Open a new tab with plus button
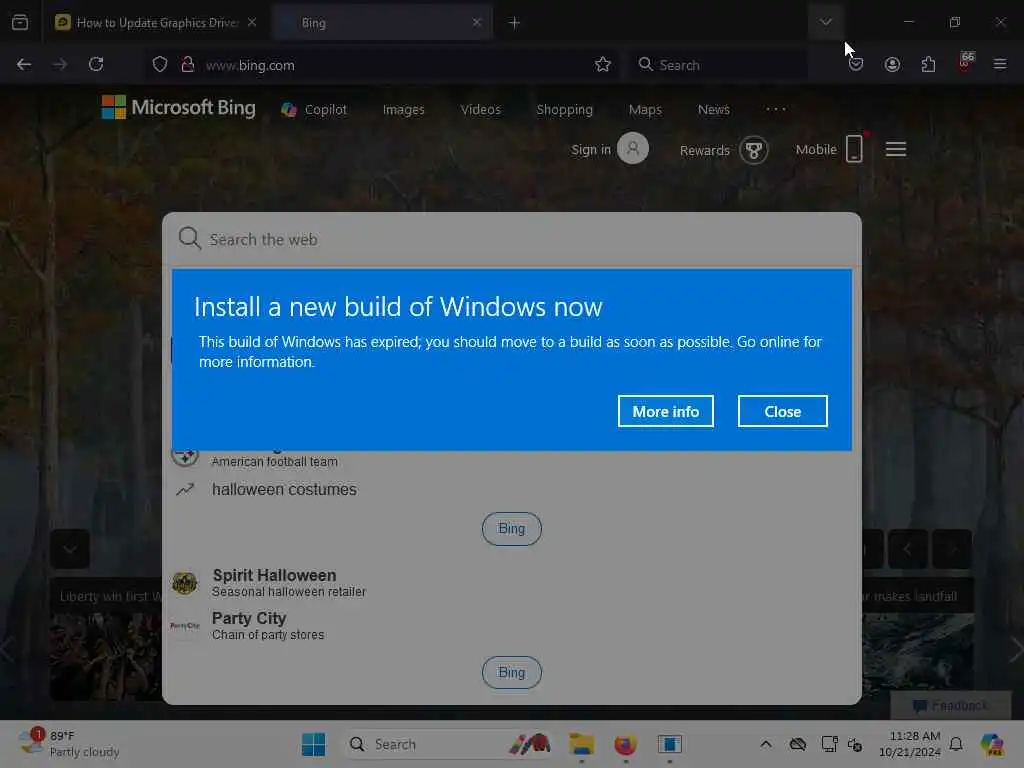 [515, 23]
